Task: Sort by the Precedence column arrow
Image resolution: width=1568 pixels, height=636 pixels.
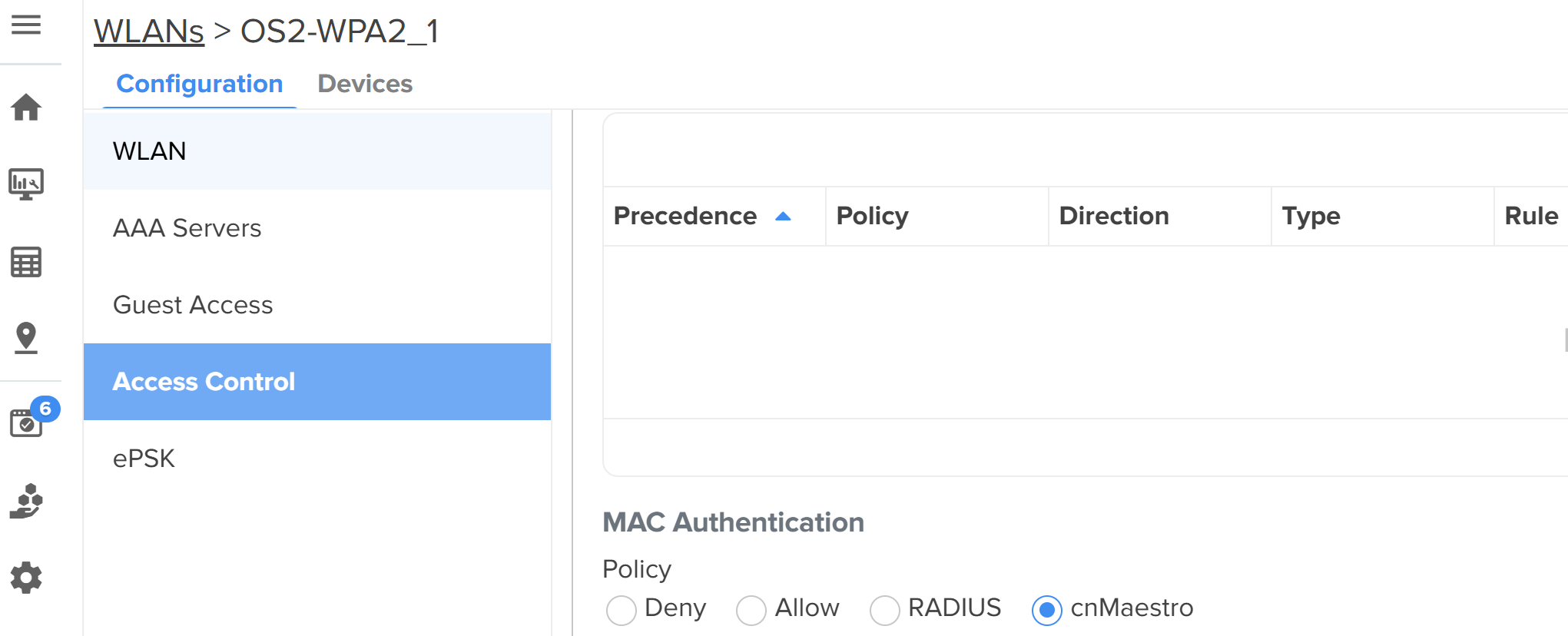Action: pyautogui.click(x=783, y=217)
